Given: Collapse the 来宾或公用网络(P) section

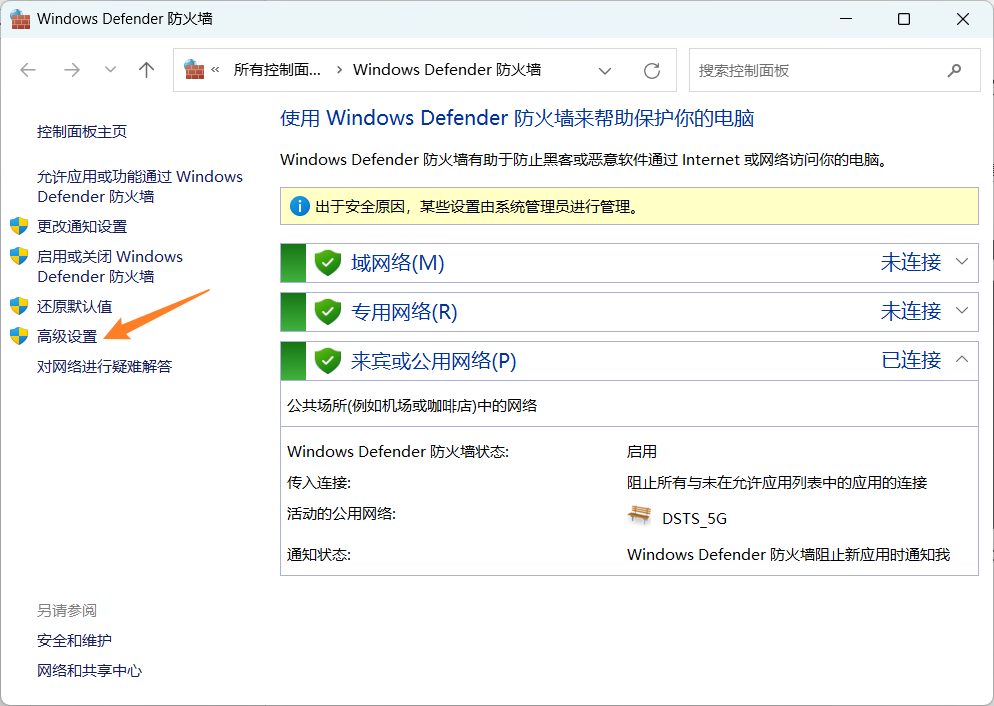Looking at the screenshot, I should pyautogui.click(x=962, y=360).
